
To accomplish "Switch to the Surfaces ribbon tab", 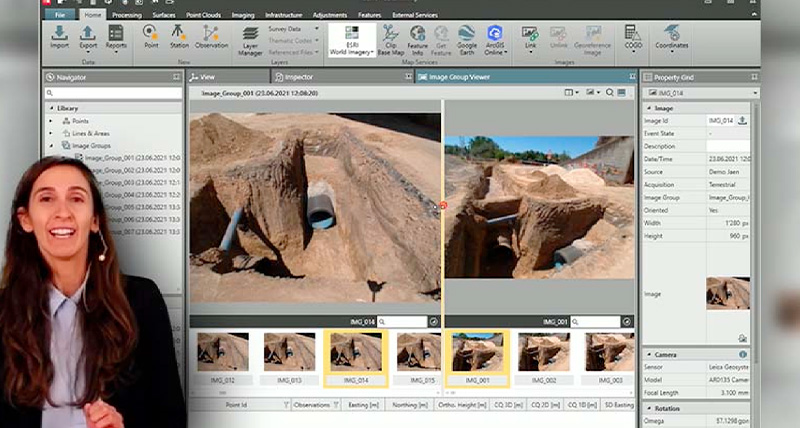I will 163,15.
